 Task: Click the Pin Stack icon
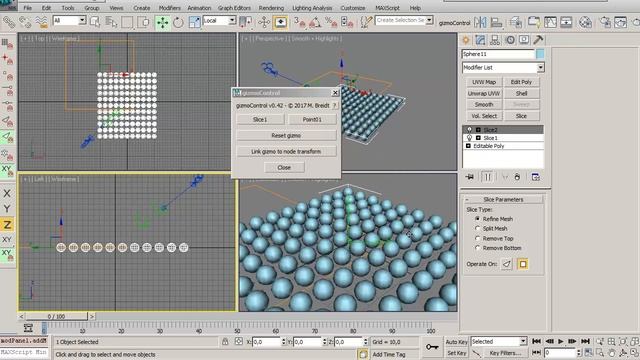click(x=470, y=177)
